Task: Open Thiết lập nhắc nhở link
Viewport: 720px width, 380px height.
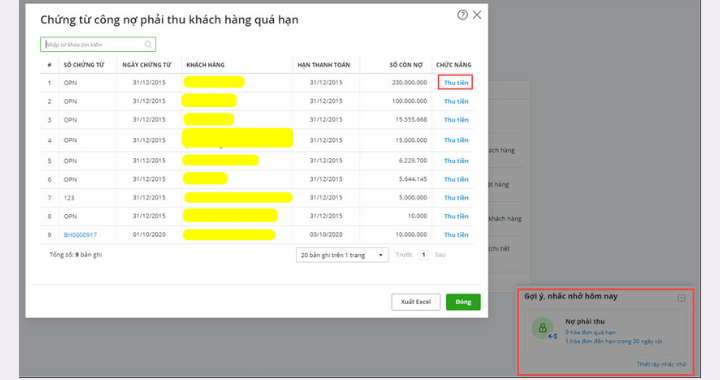Action: (661, 364)
